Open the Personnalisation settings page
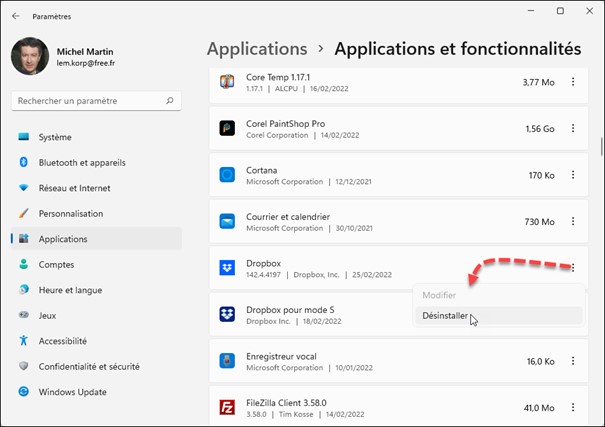Viewport: 605px width, 427px height. pyautogui.click(x=71, y=213)
